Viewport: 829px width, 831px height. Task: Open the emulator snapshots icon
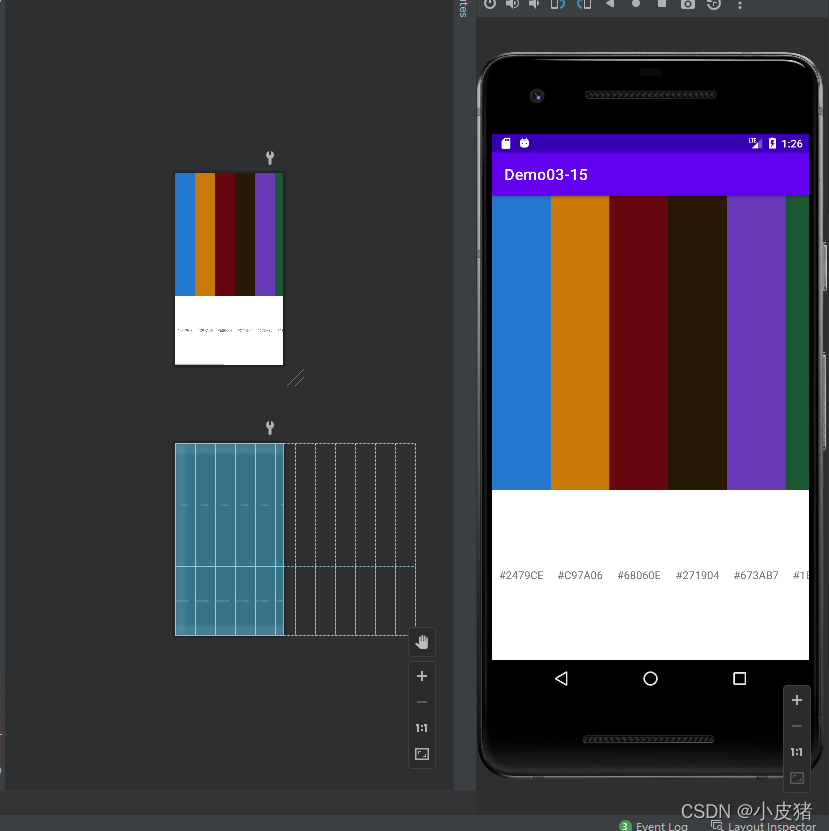coord(714,4)
